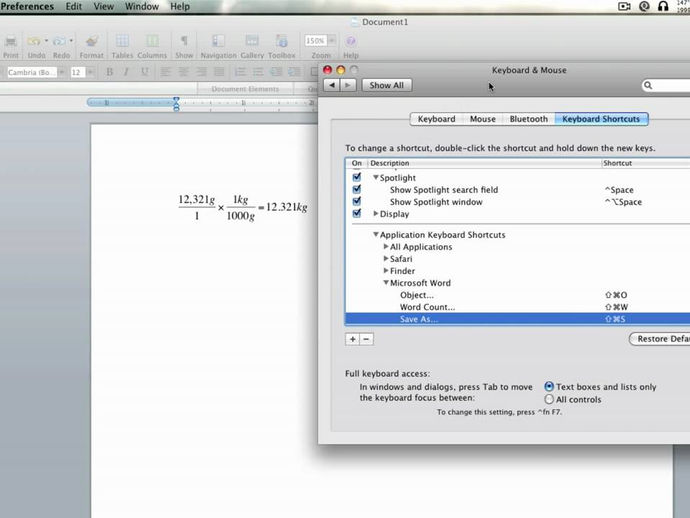Click the search magnifier in Keyboard & Mouse
This screenshot has height=518, width=690.
coord(648,85)
